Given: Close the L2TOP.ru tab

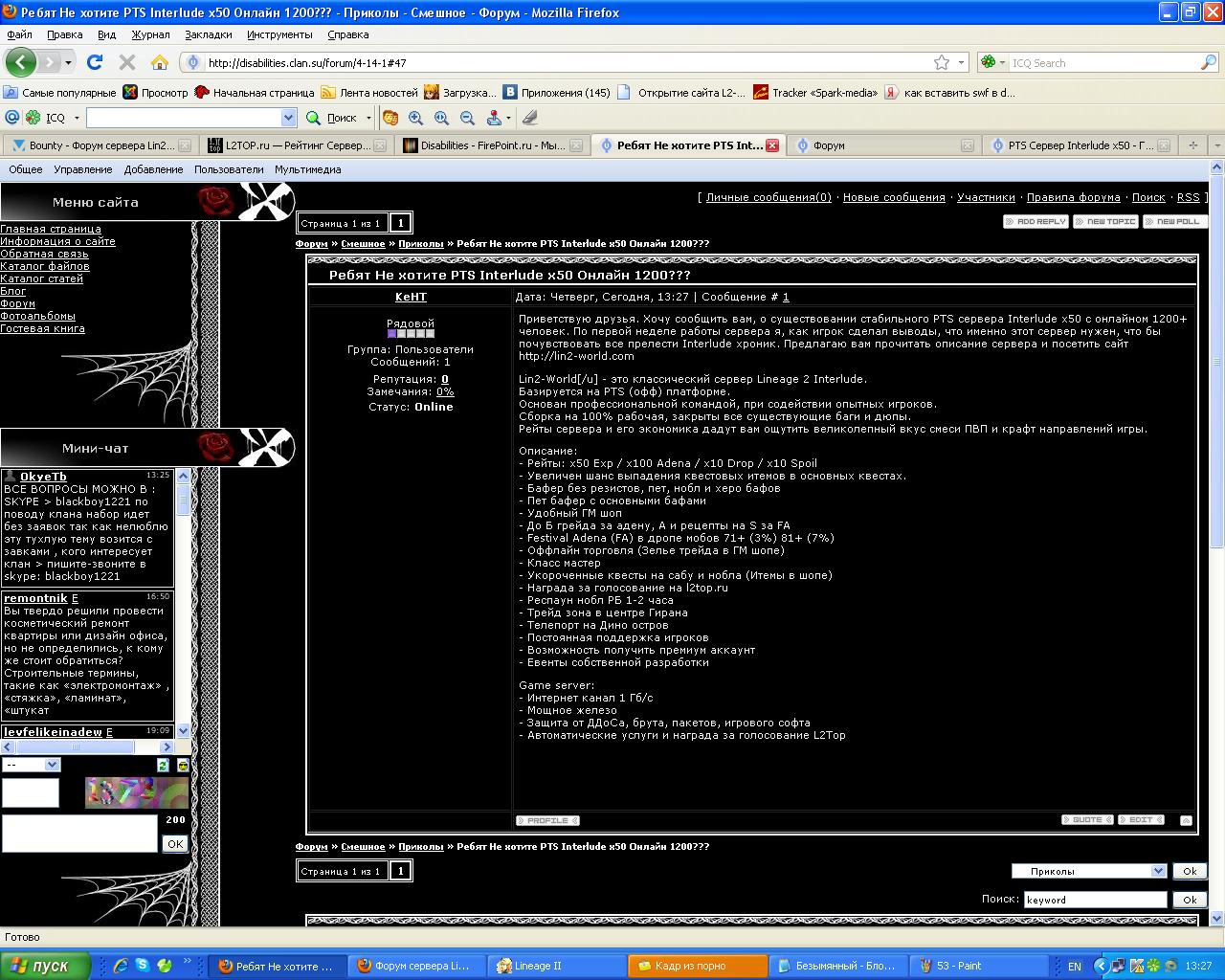Looking at the screenshot, I should [380, 145].
